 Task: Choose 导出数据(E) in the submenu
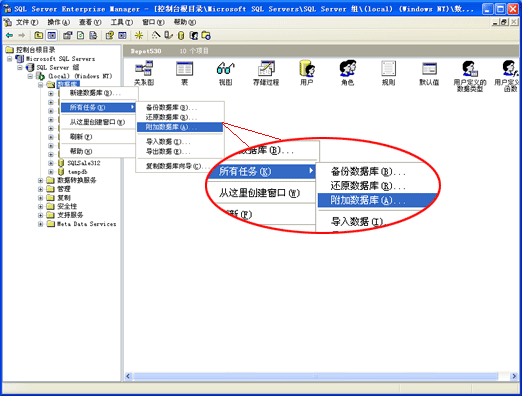(x=180, y=152)
